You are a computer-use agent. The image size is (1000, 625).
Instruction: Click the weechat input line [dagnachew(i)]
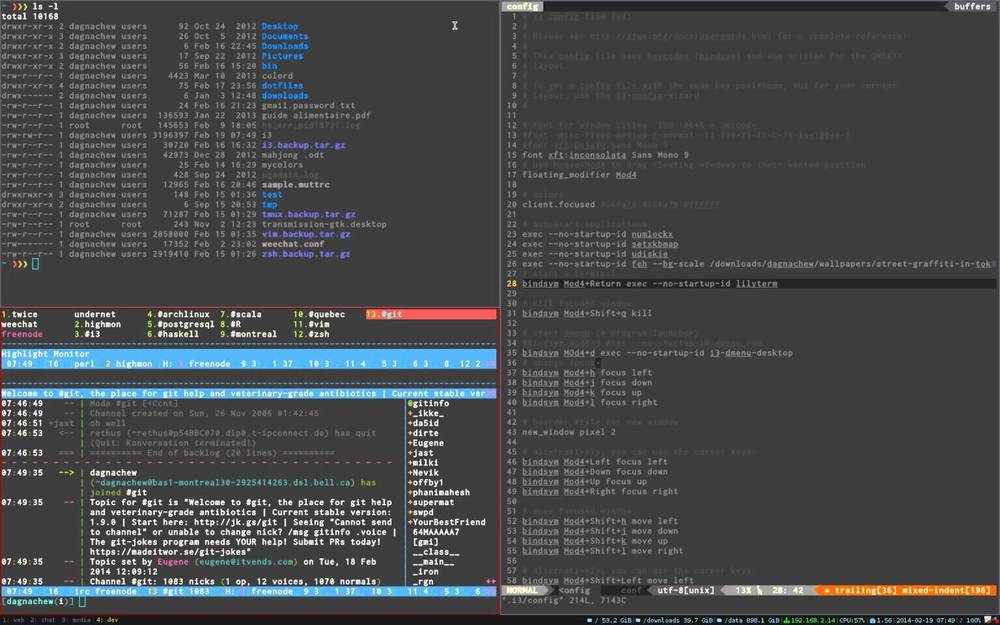tap(40, 602)
